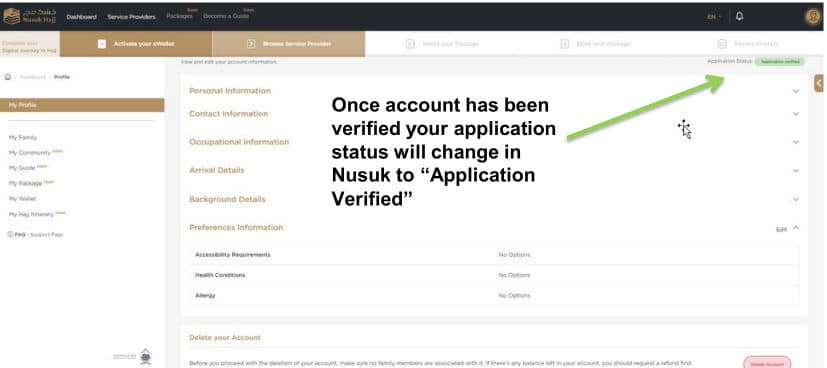Viewport: 827px width, 368px height.
Task: Open Packages in top navigation
Action: (179, 16)
